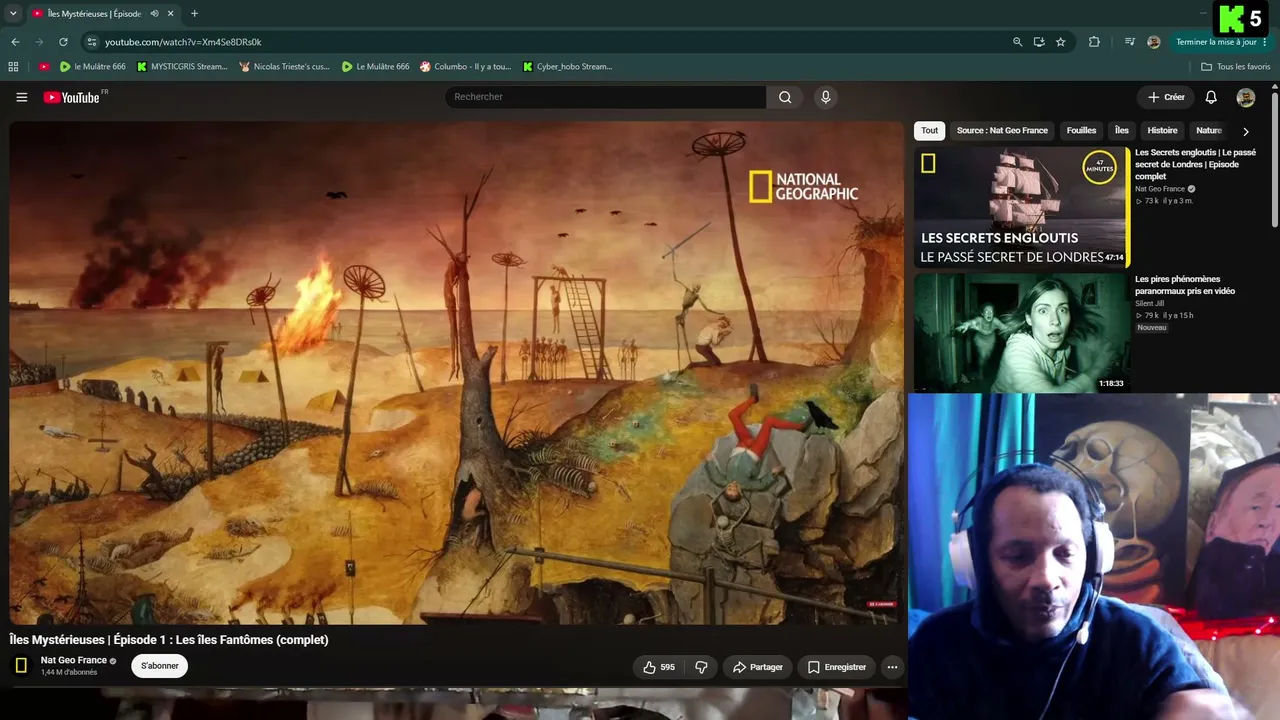Open the YouTube guide hamburger menu

click(x=21, y=97)
